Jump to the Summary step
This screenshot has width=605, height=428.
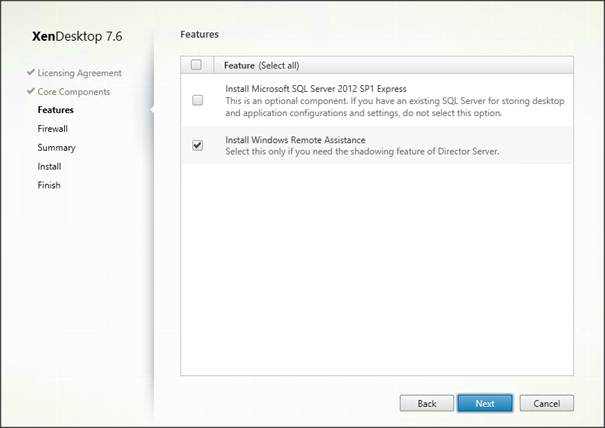point(56,147)
